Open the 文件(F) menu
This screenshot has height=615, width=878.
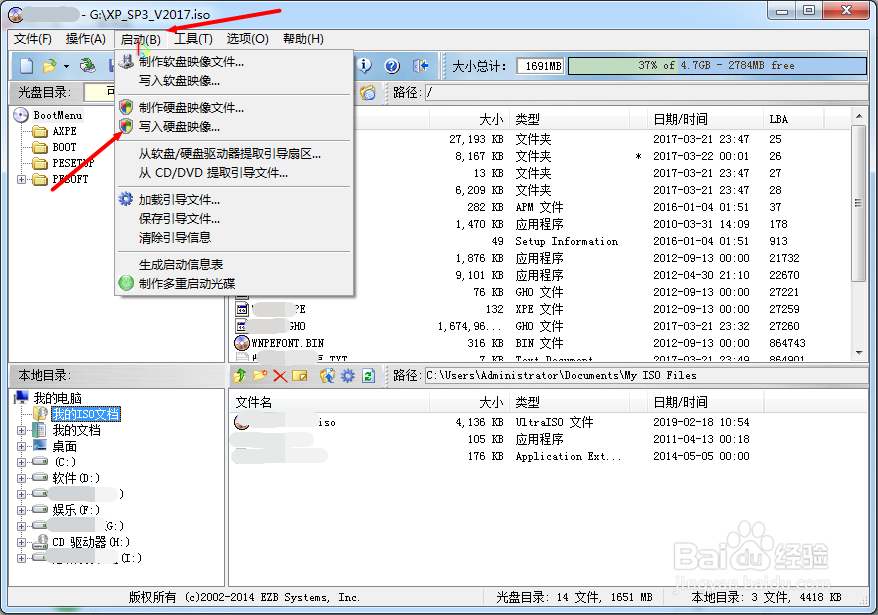pyautogui.click(x=32, y=39)
